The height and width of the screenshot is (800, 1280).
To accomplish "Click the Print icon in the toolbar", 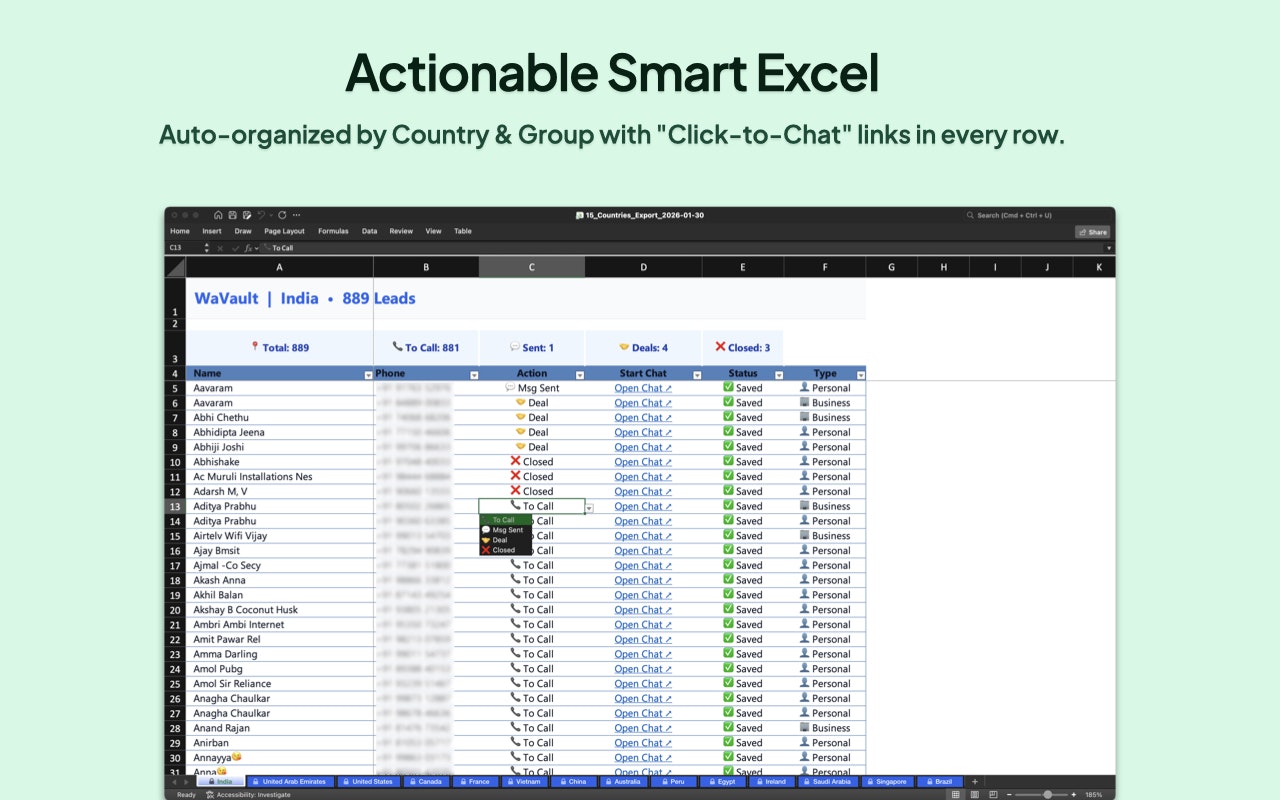I will [248, 215].
